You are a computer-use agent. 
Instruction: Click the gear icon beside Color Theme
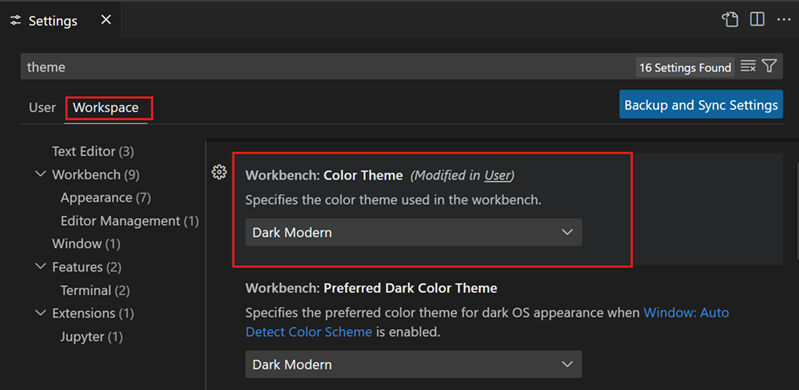pos(219,172)
